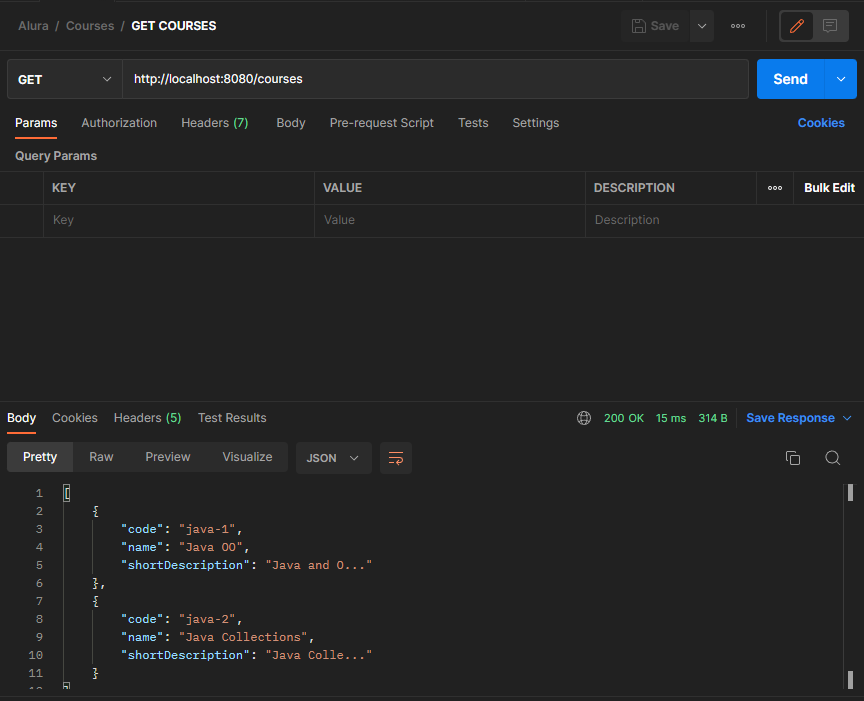Open the Cookies manager

tap(821, 121)
